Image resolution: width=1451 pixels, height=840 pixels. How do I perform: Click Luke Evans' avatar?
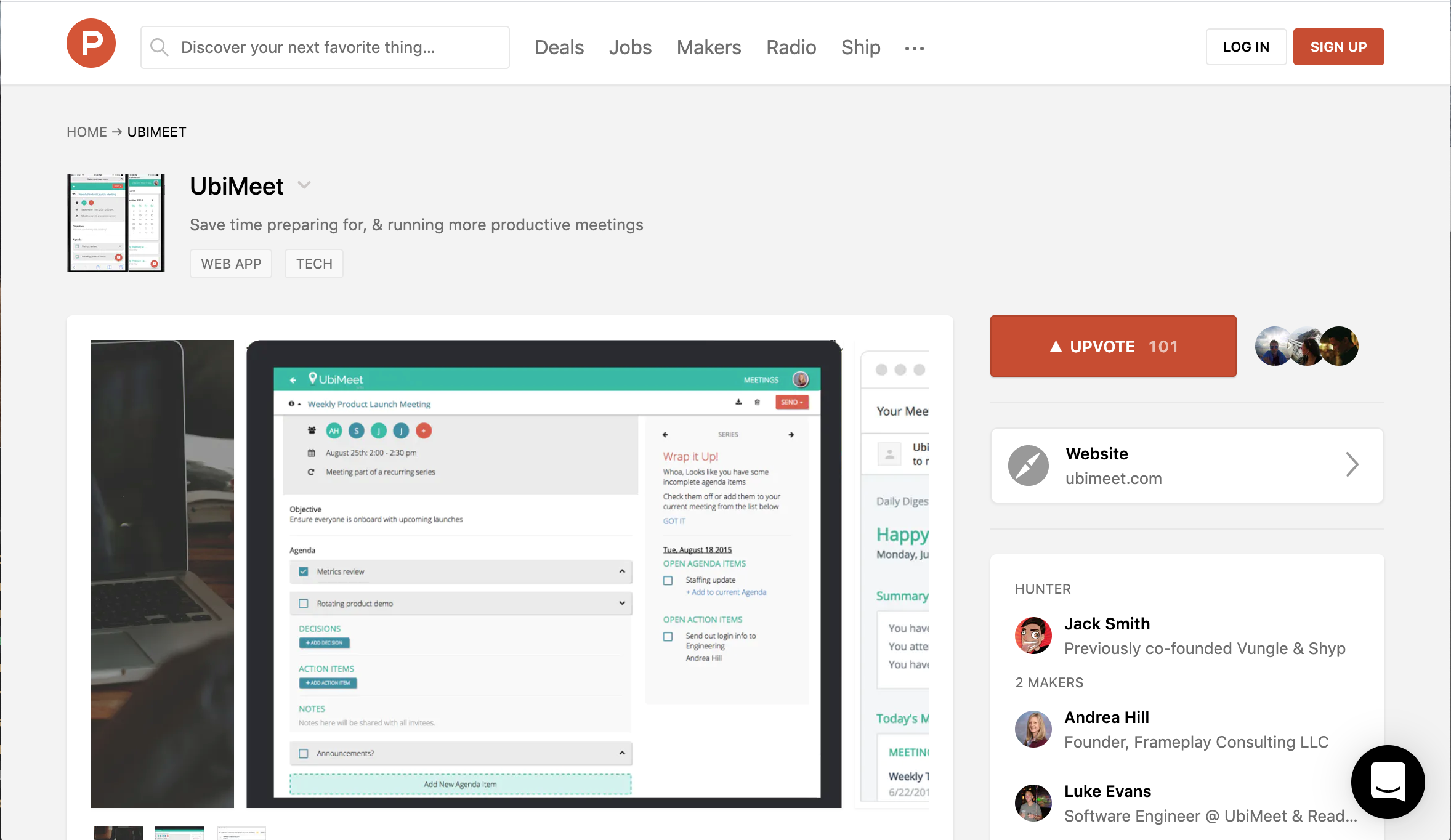click(1033, 803)
